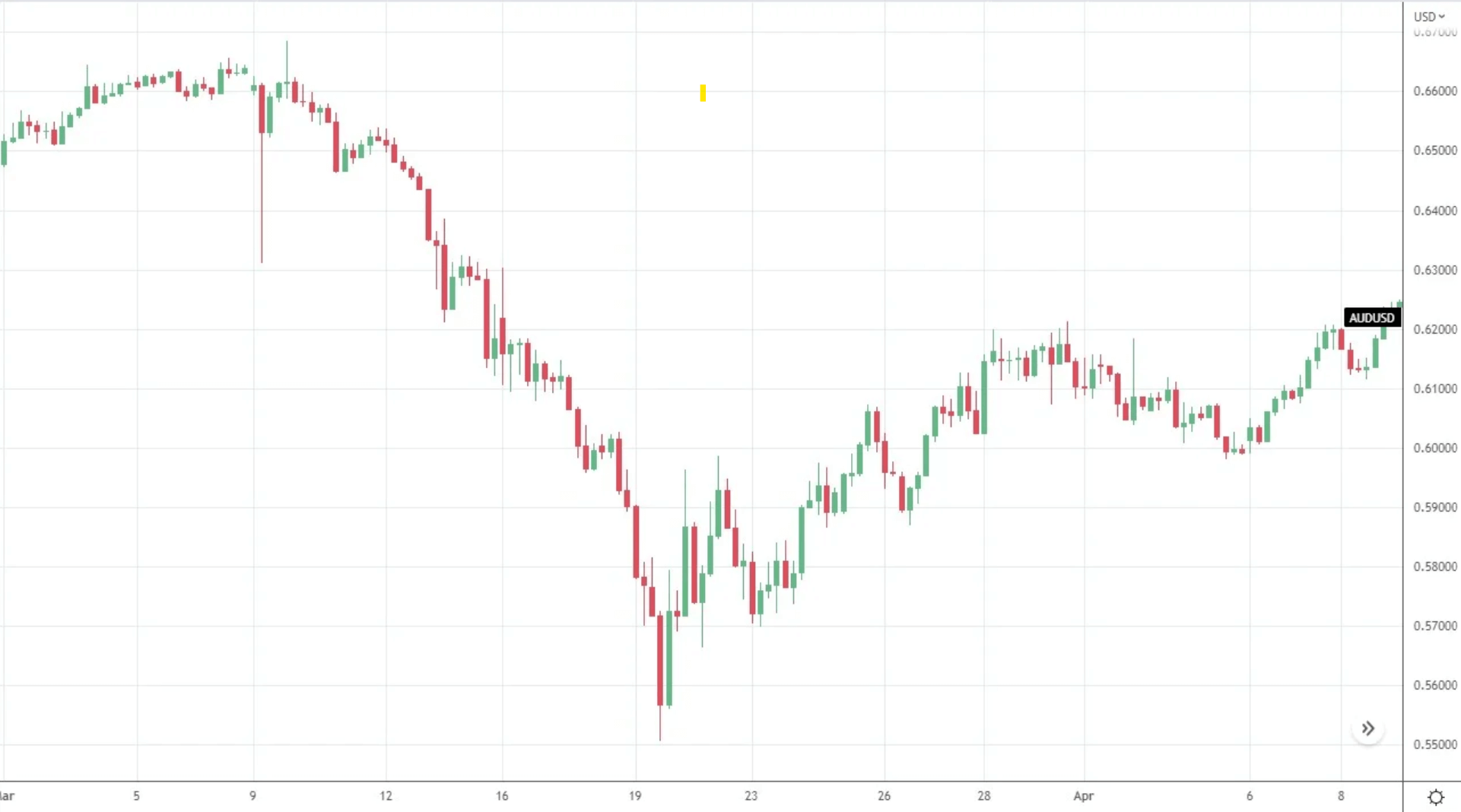
Task: Click date 23 on the time axis
Action: 751,796
